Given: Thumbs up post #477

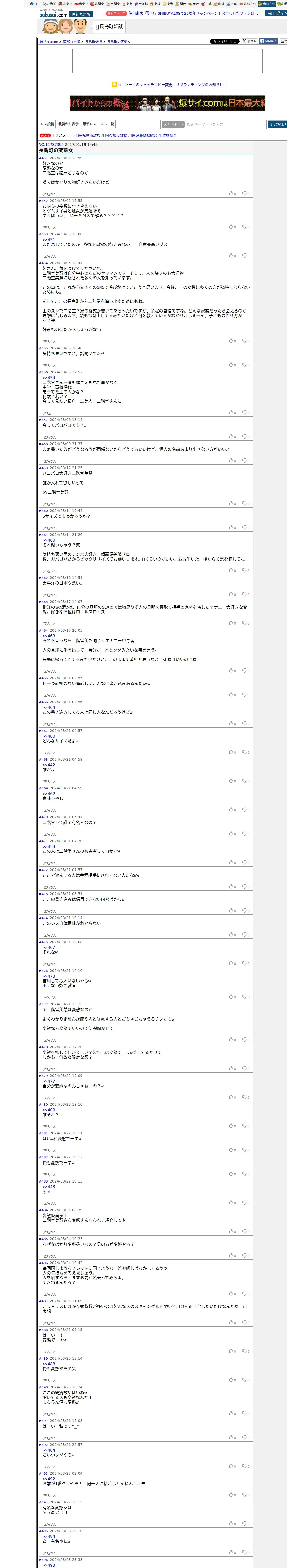Looking at the screenshot, I should pyautogui.click(x=231, y=1040).
